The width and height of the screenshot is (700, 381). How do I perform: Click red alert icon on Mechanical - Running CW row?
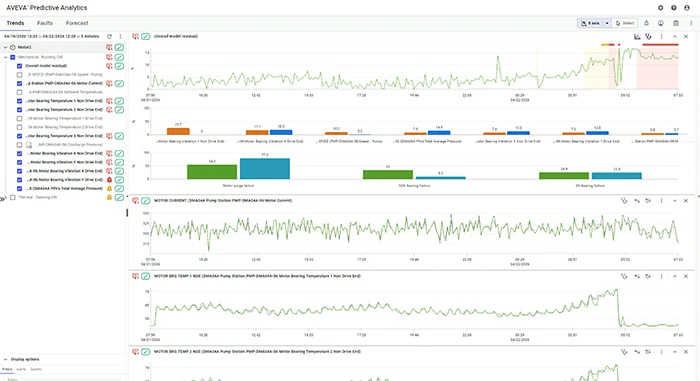(x=109, y=57)
